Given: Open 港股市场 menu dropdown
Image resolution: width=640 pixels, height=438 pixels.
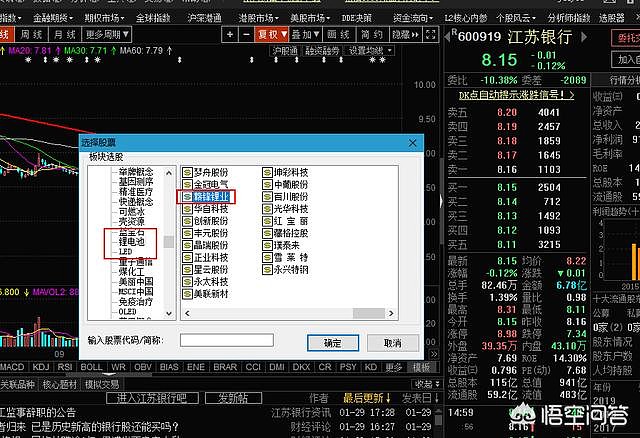Looking at the screenshot, I should coord(258,18).
